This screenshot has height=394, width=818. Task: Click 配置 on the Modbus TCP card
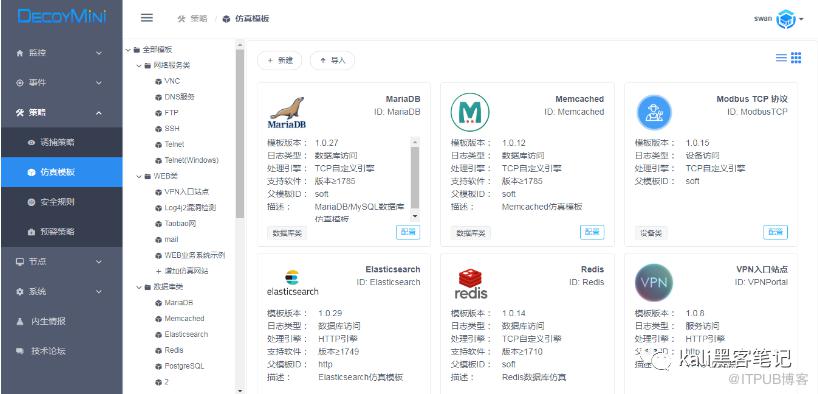(x=776, y=232)
